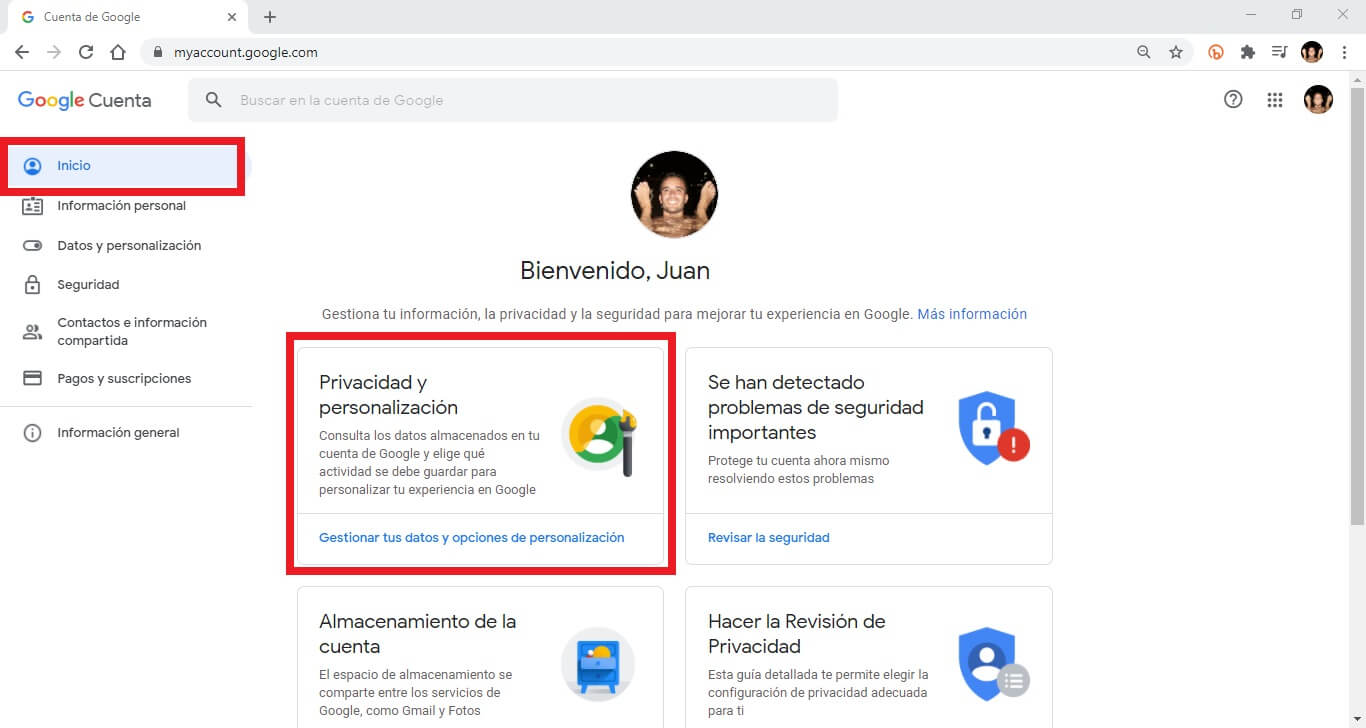Open the Almacenamiento de la cuenta card title
1366x728 pixels.
pos(417,634)
